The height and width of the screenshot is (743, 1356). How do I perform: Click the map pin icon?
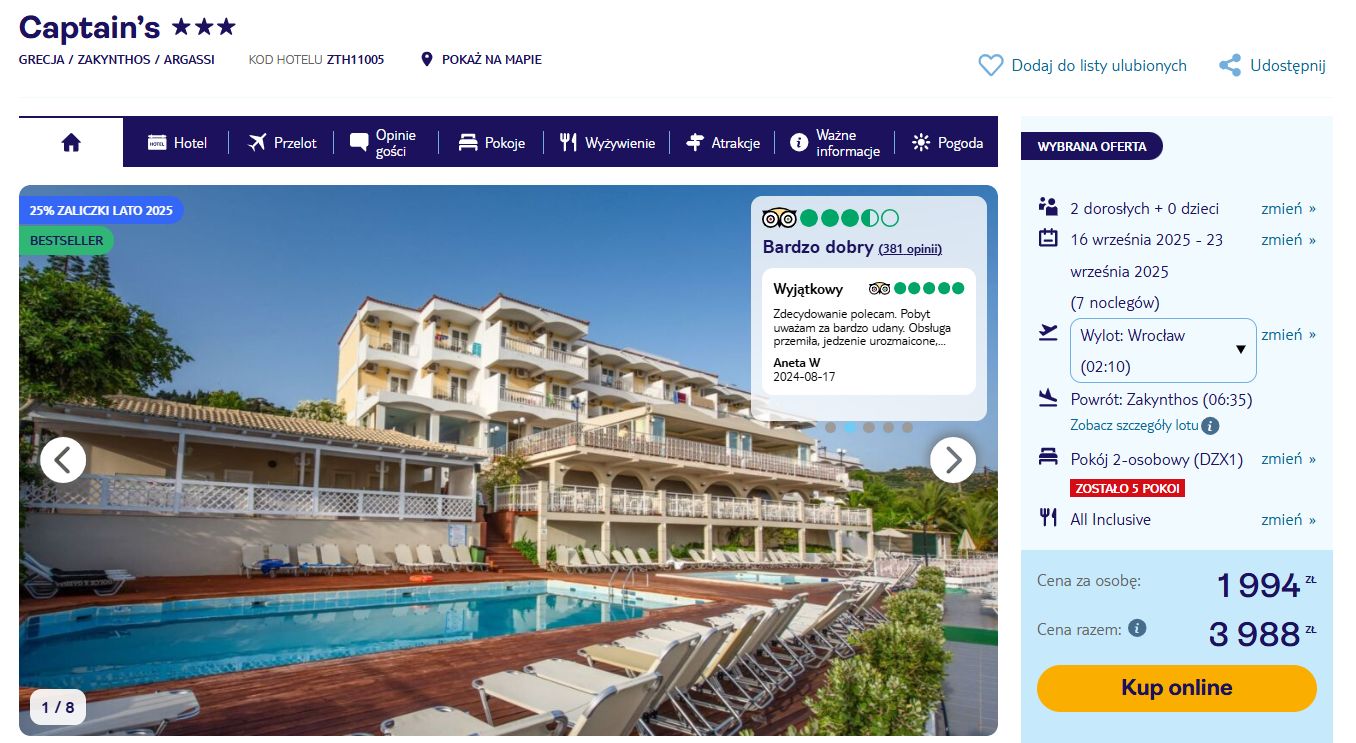pos(427,60)
